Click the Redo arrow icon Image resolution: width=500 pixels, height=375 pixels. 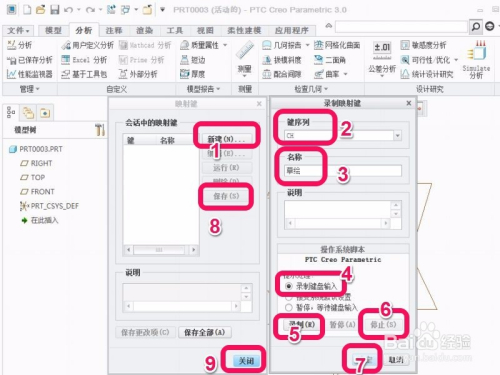click(x=90, y=10)
